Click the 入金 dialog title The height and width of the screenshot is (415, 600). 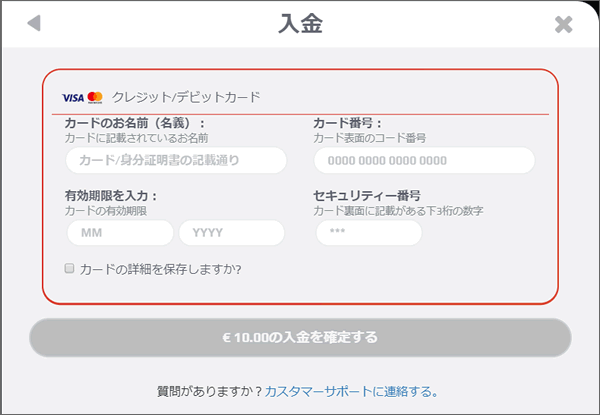(x=300, y=24)
